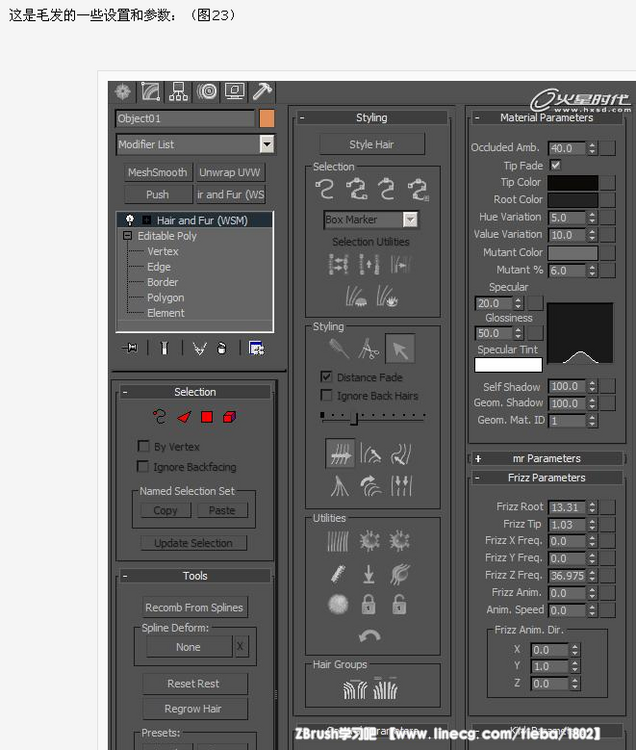Click the Unlock icon in Utilities

(x=399, y=605)
